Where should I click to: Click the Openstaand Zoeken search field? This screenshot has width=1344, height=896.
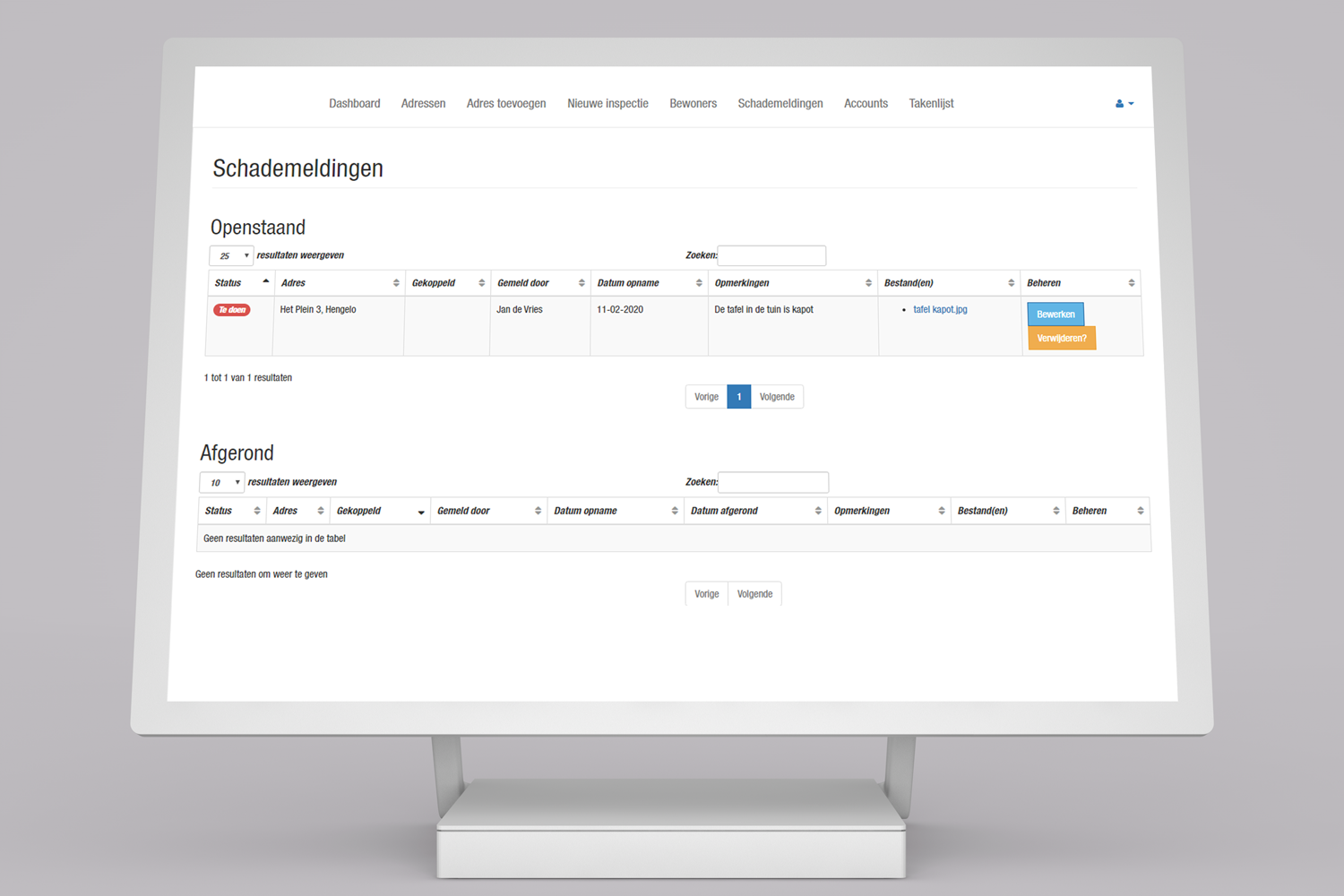771,256
